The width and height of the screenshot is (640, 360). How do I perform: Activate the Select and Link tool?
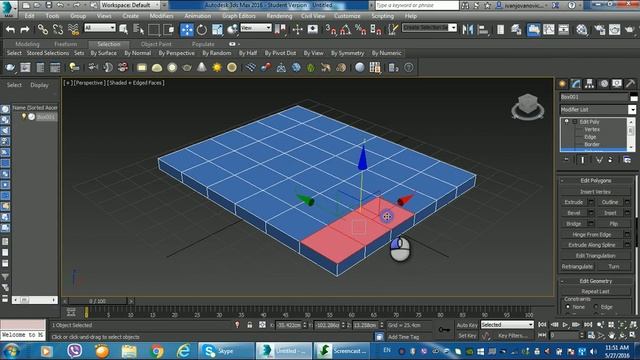(42, 29)
